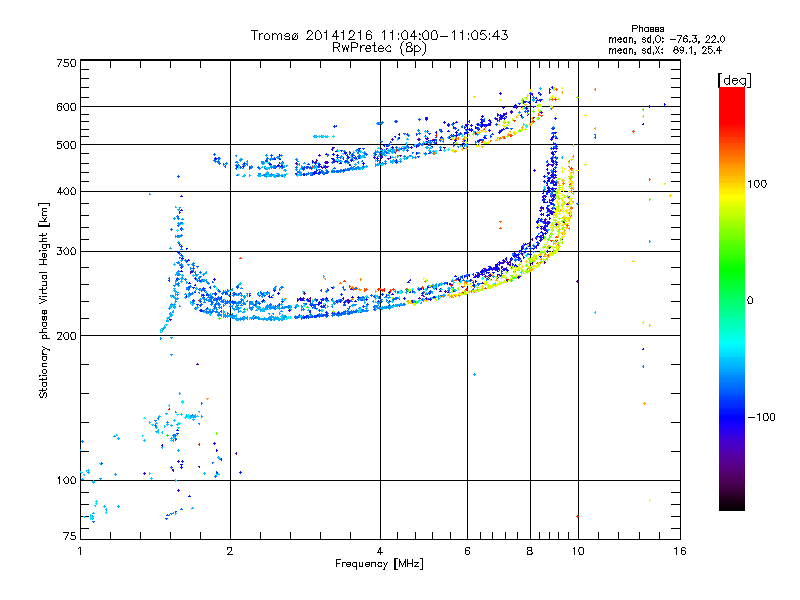
Task: Click the x-axis tick label '2'
Action: pos(230,551)
